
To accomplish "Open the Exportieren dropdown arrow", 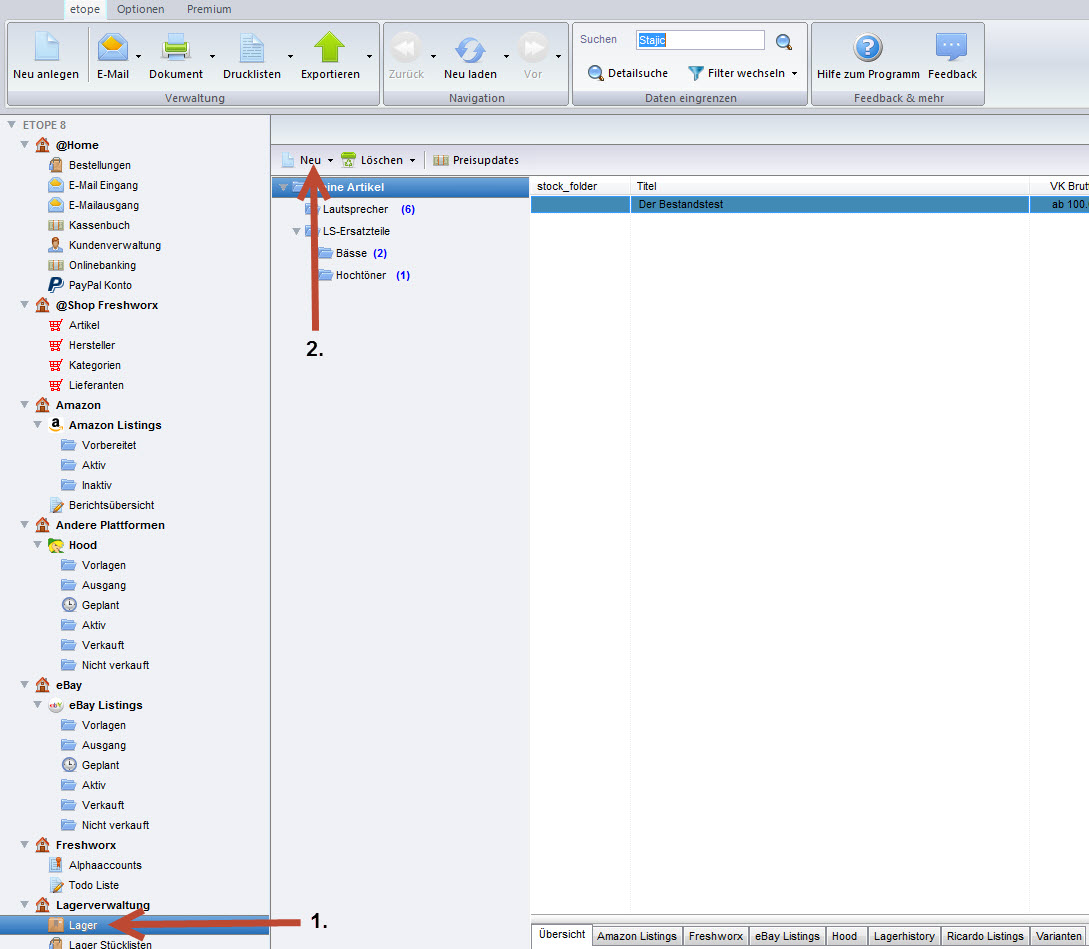I will point(369,56).
